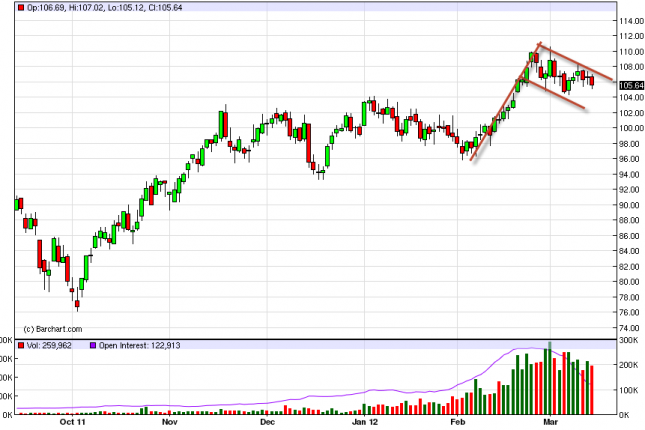The height and width of the screenshot is (430, 645).
Task: Click the 94.00 price axis label
Action: click(x=631, y=174)
